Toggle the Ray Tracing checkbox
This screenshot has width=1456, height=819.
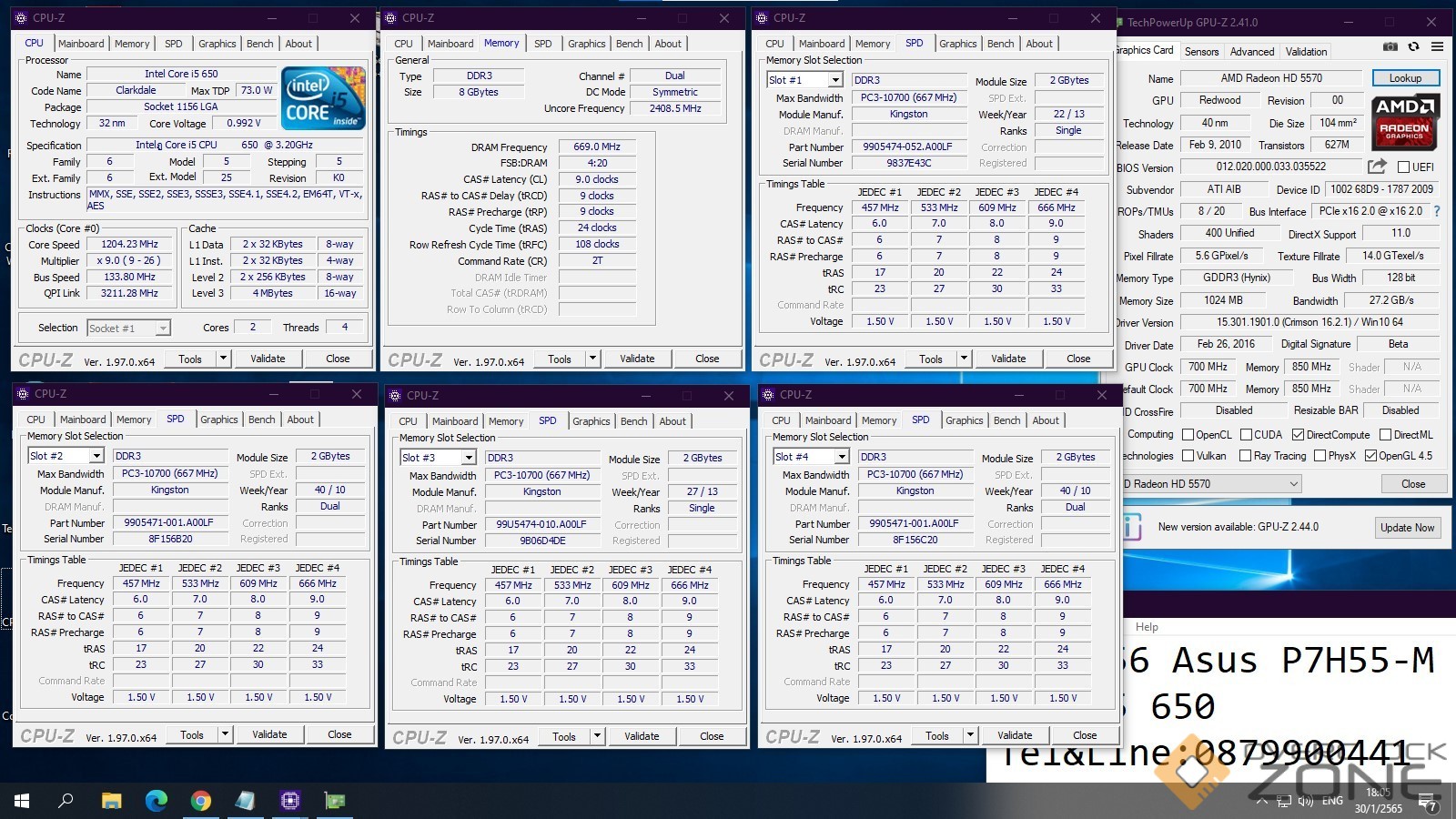1246,456
